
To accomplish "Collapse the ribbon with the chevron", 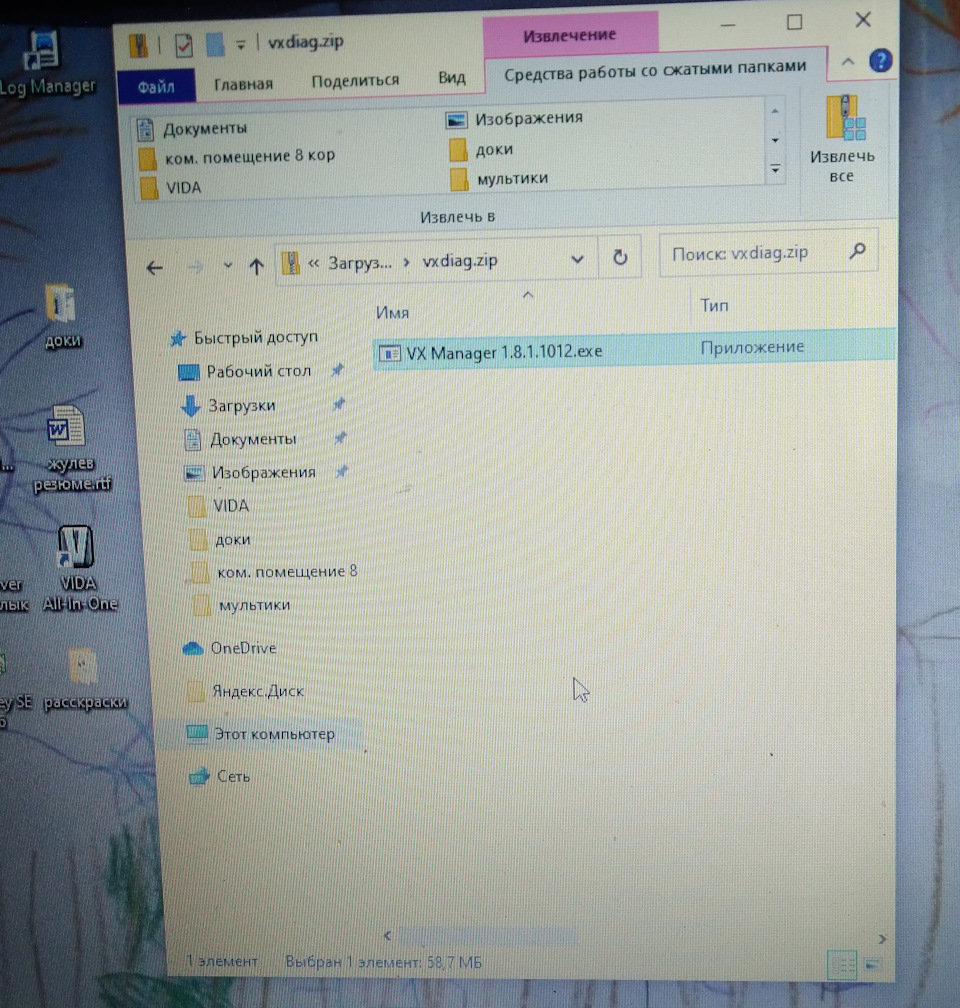I will pos(848,62).
